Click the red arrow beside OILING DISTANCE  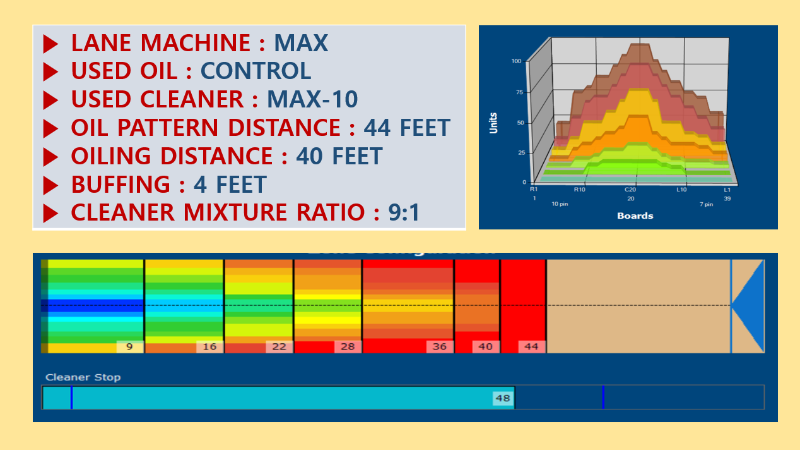(50, 157)
